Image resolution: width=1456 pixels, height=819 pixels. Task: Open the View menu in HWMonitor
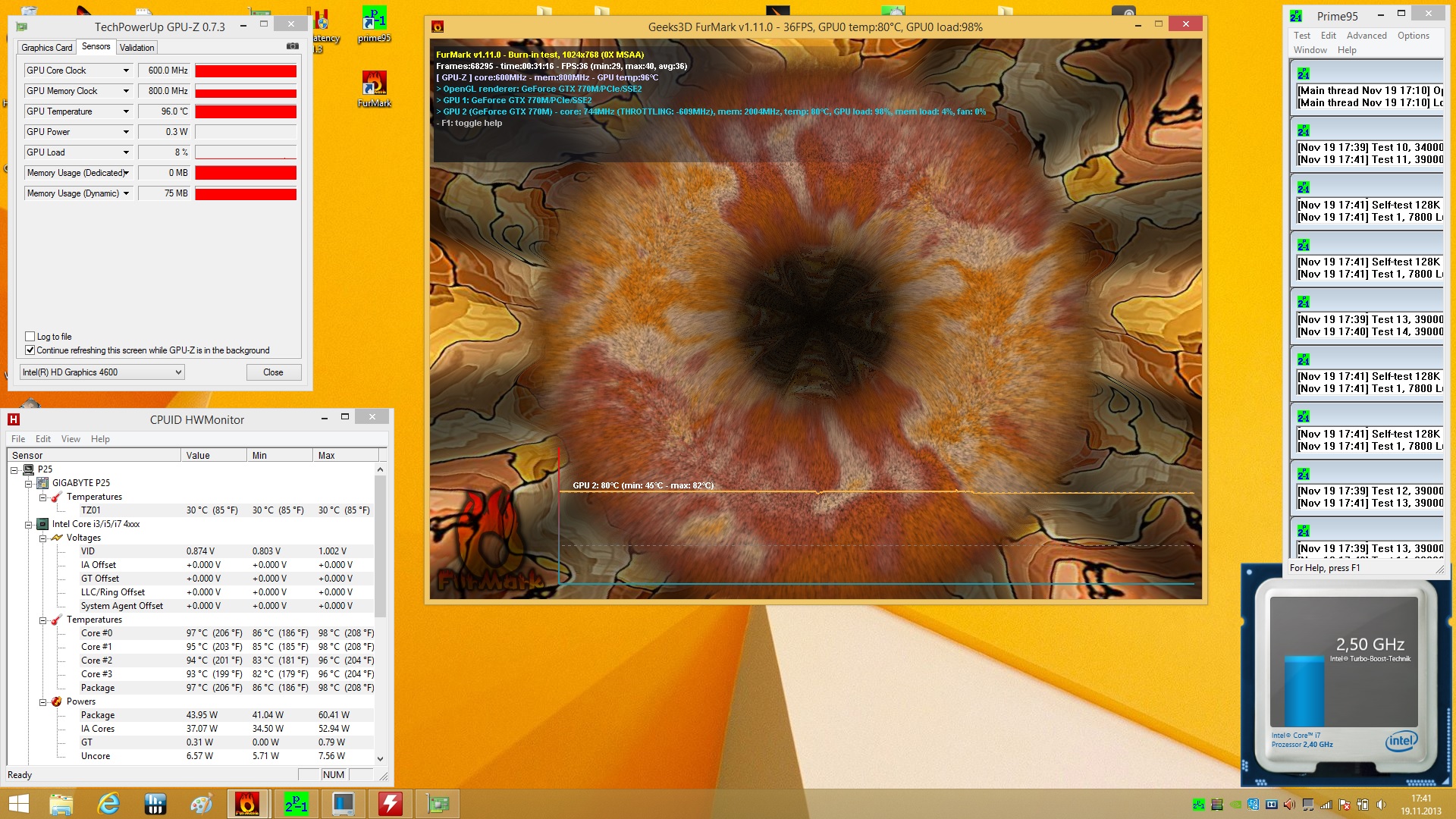pyautogui.click(x=71, y=439)
